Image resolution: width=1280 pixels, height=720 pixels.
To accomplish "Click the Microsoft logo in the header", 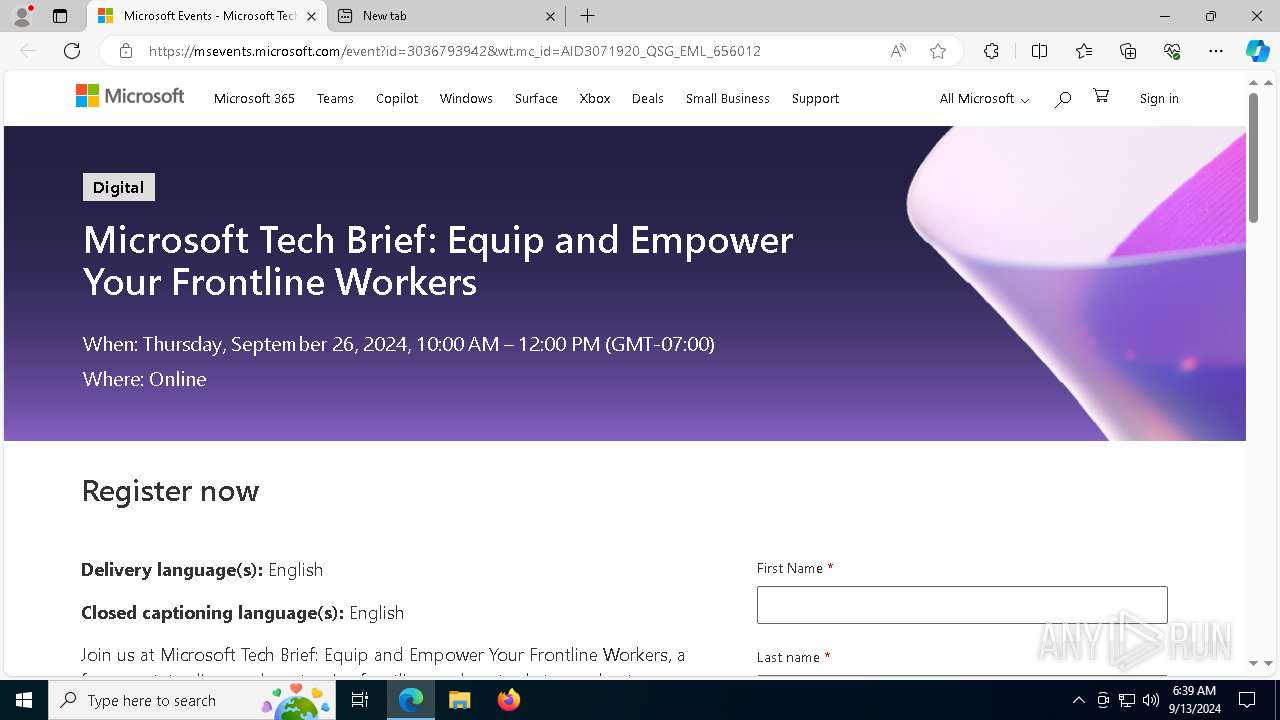I will (x=130, y=96).
